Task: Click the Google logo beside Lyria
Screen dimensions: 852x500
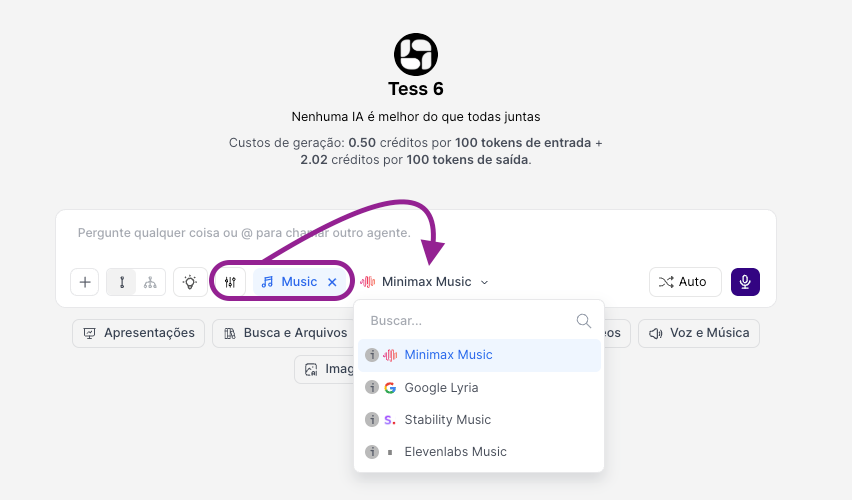Action: [x=390, y=388]
